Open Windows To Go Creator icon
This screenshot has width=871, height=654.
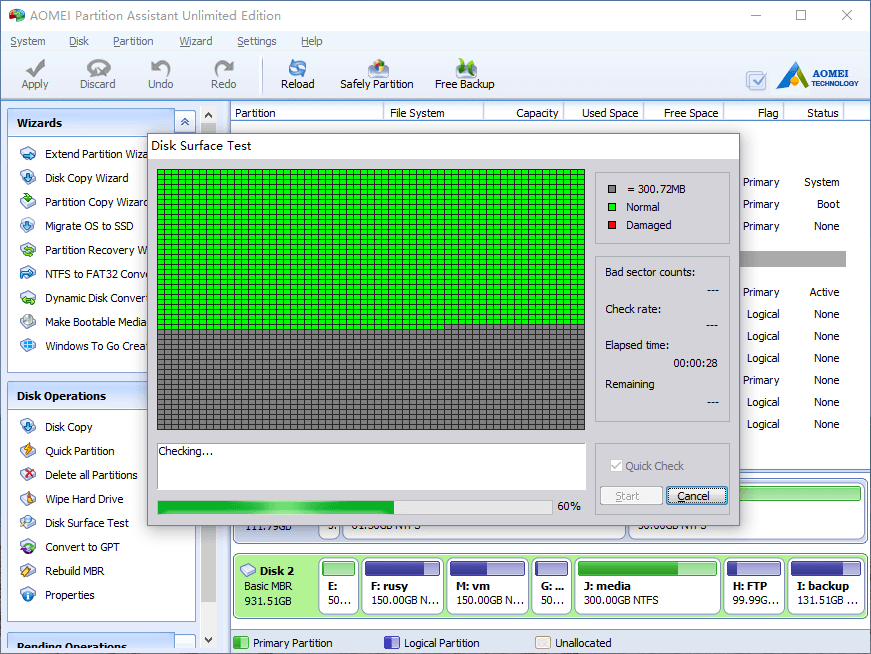tap(28, 346)
